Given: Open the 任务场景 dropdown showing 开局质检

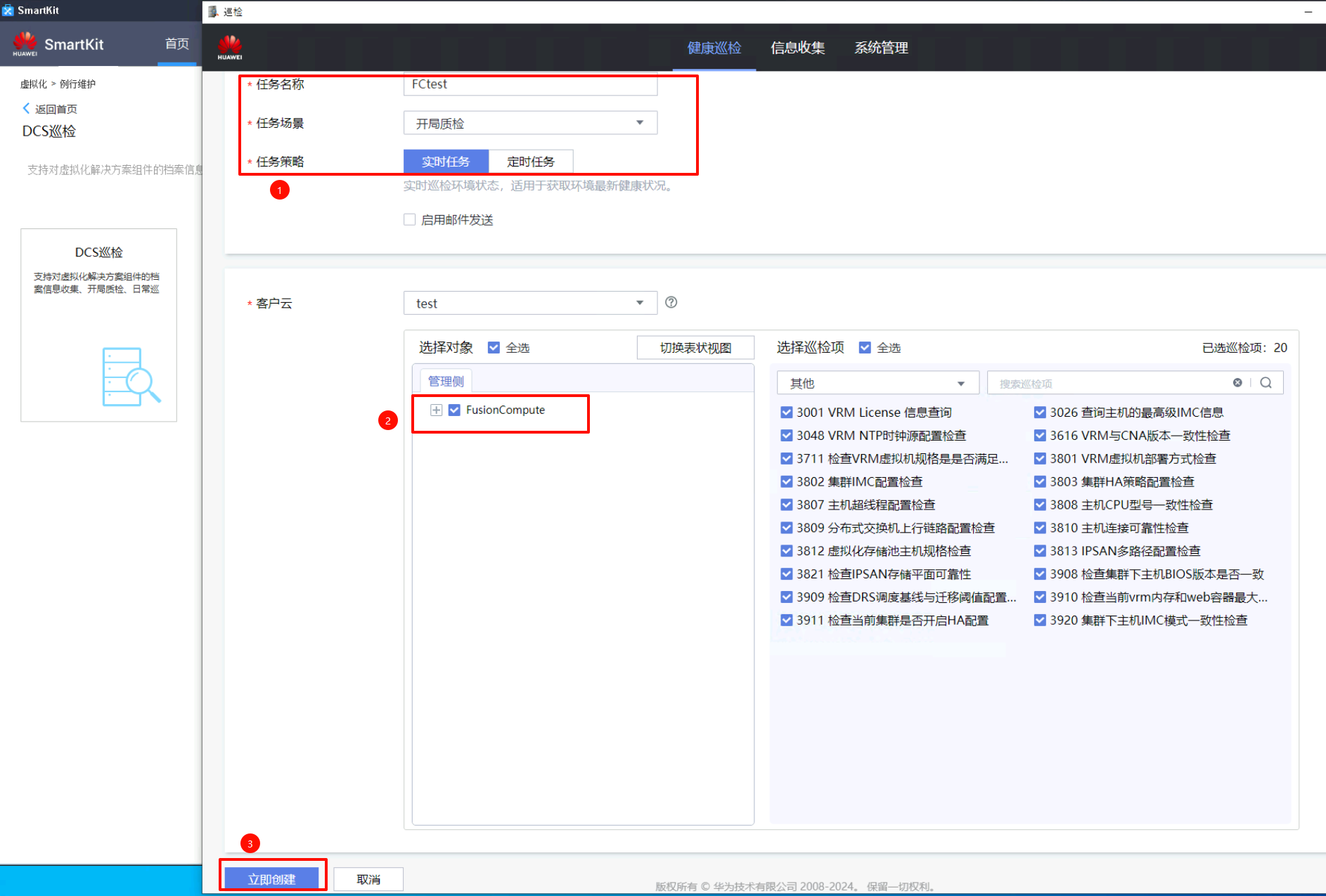Looking at the screenshot, I should coord(530,123).
